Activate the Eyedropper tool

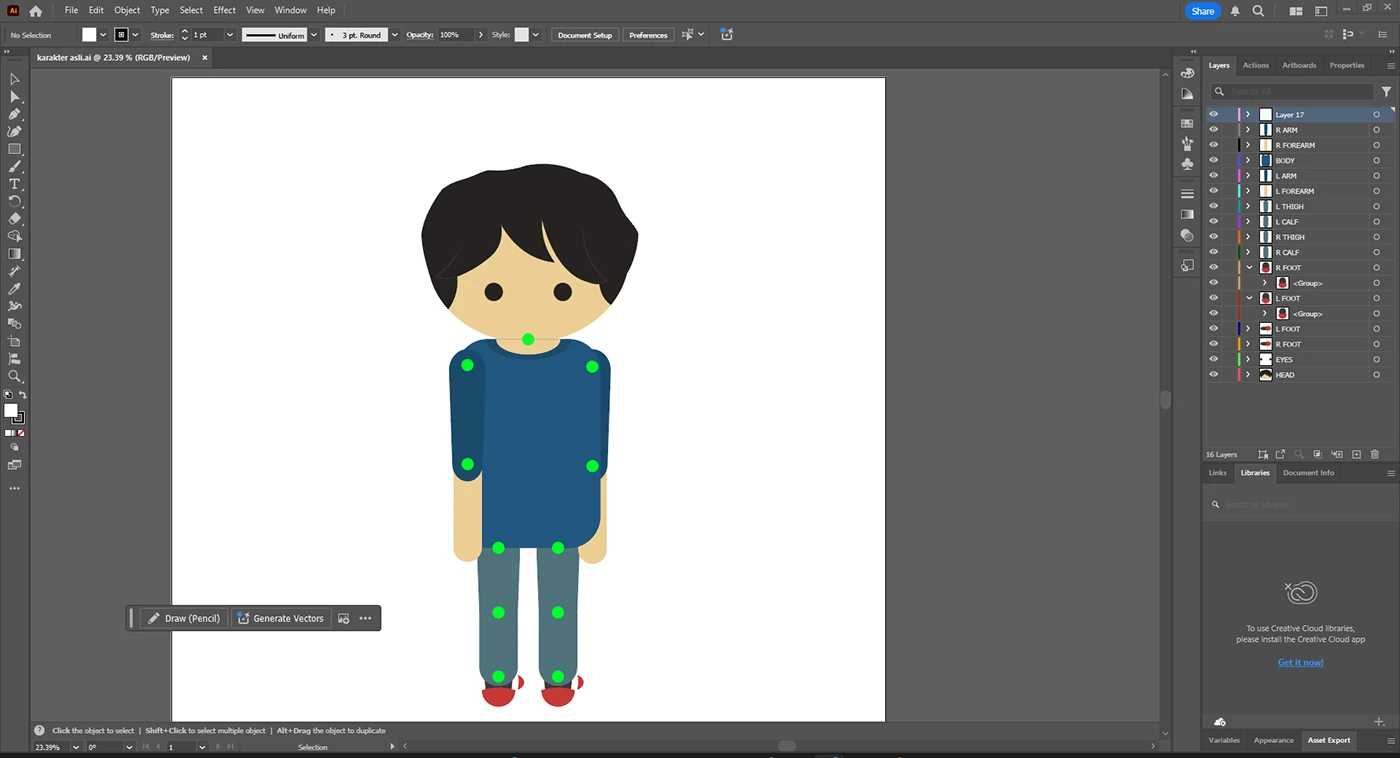point(15,289)
